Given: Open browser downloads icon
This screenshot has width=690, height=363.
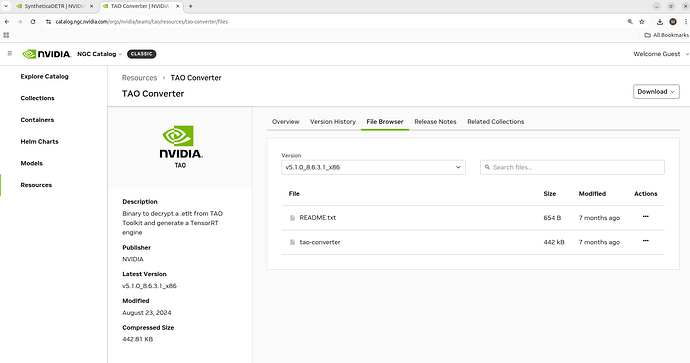Looking at the screenshot, I should 660,22.
